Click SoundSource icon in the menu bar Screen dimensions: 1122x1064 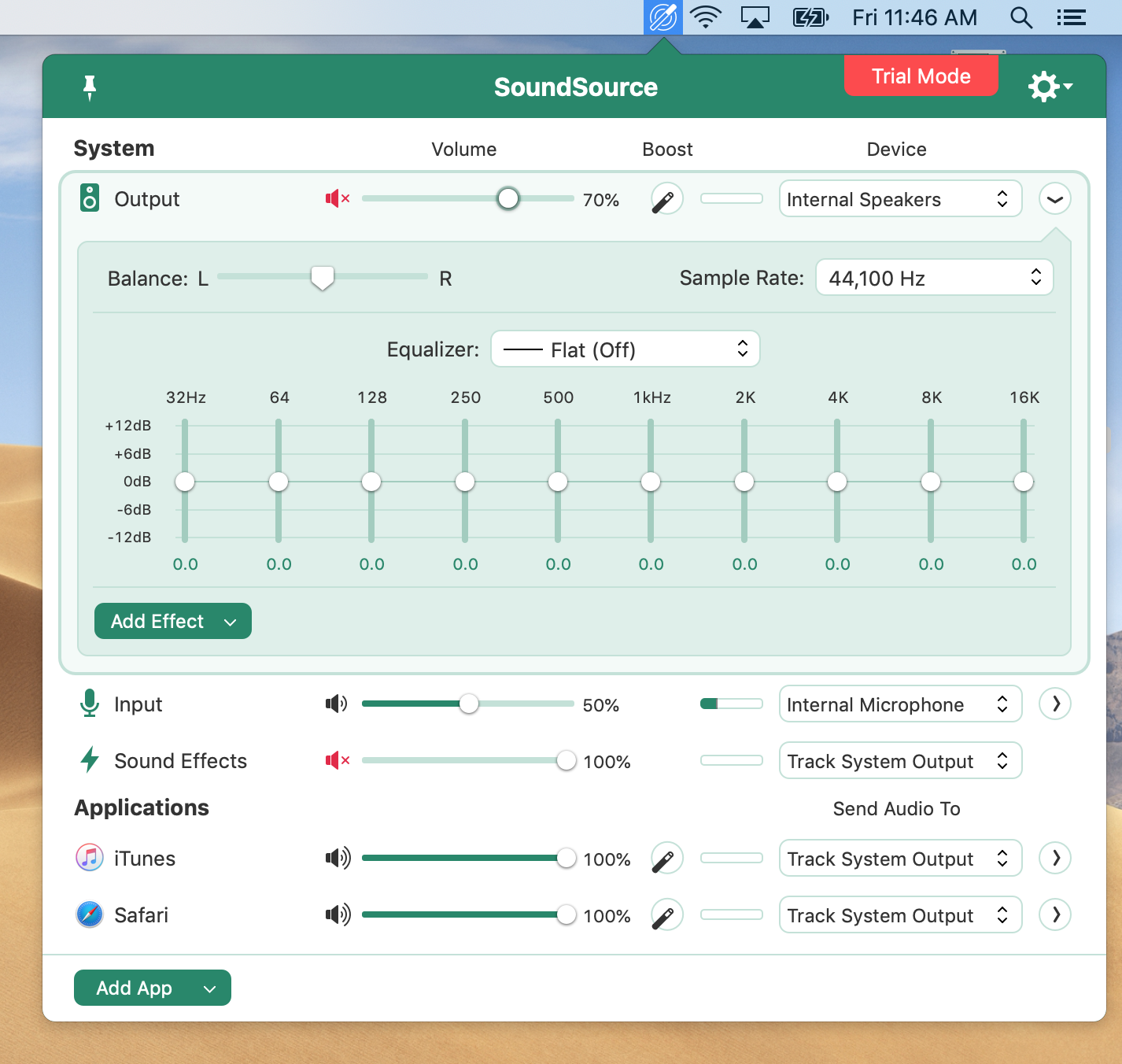663,17
